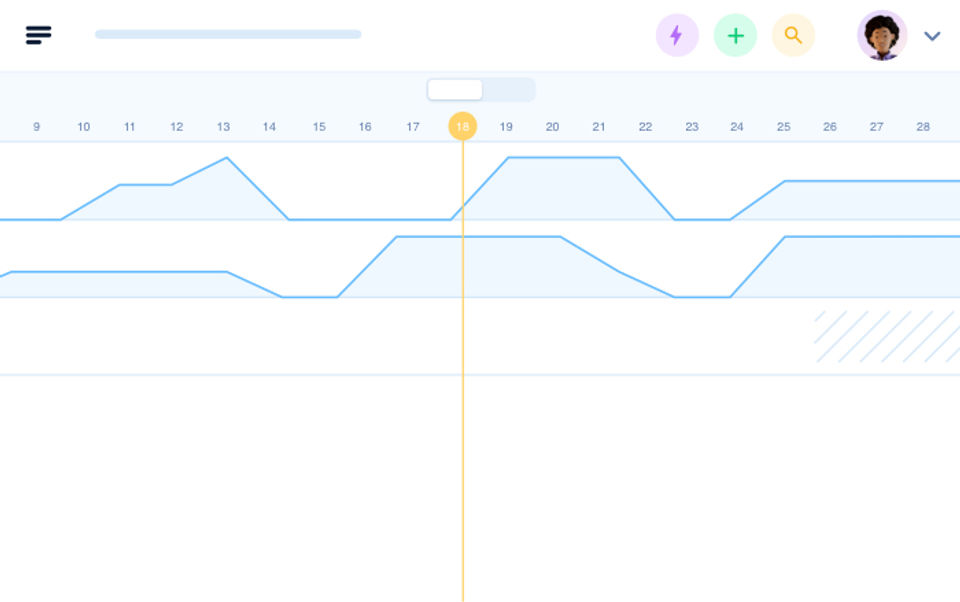Jump to day 19 in the timeline header
The height and width of the screenshot is (602, 960).
click(506, 127)
